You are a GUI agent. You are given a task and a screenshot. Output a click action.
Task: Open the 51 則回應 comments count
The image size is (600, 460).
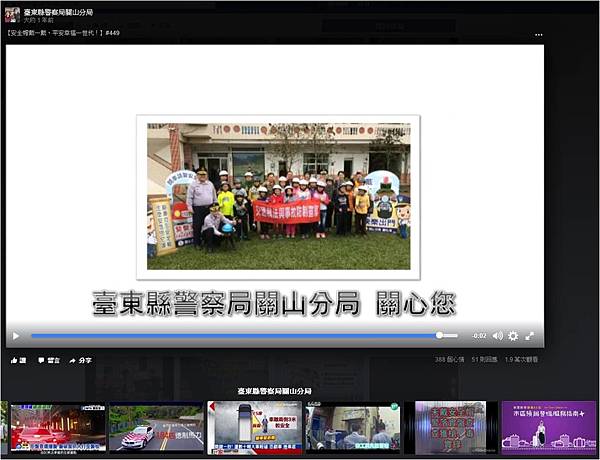point(484,359)
